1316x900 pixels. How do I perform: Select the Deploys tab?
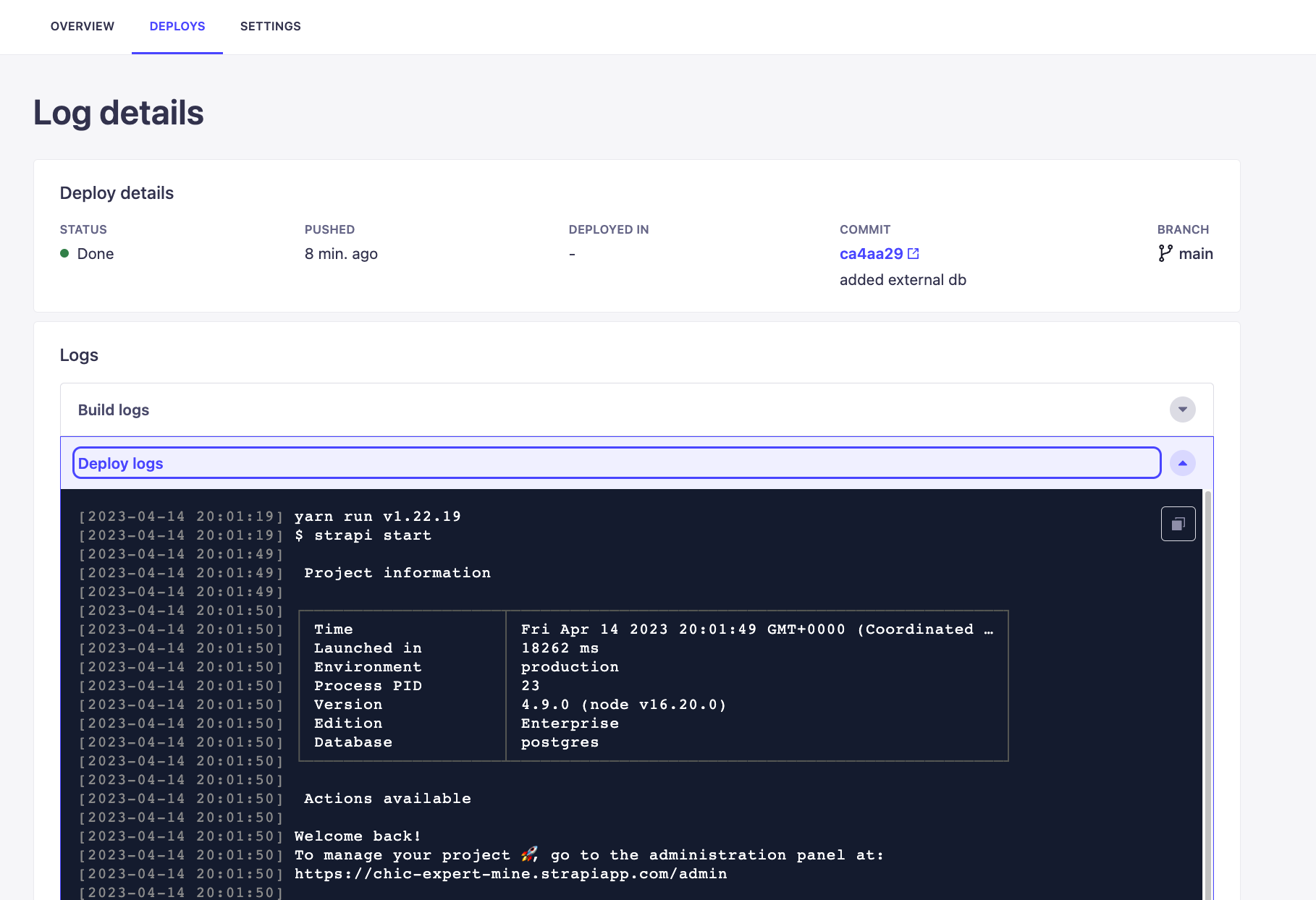[x=177, y=26]
